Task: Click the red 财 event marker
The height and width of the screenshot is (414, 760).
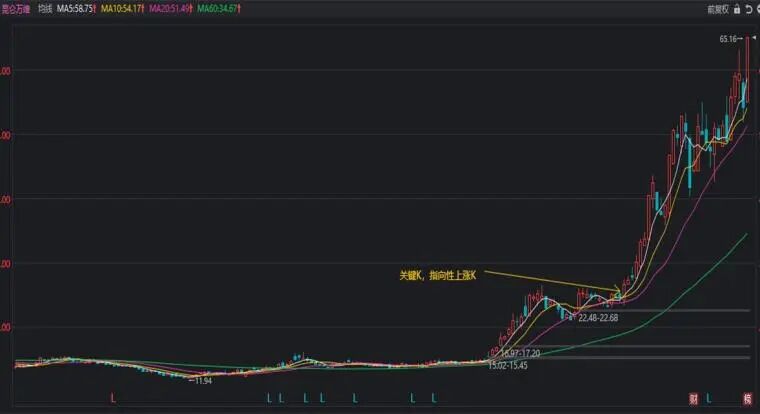Action: (694, 399)
